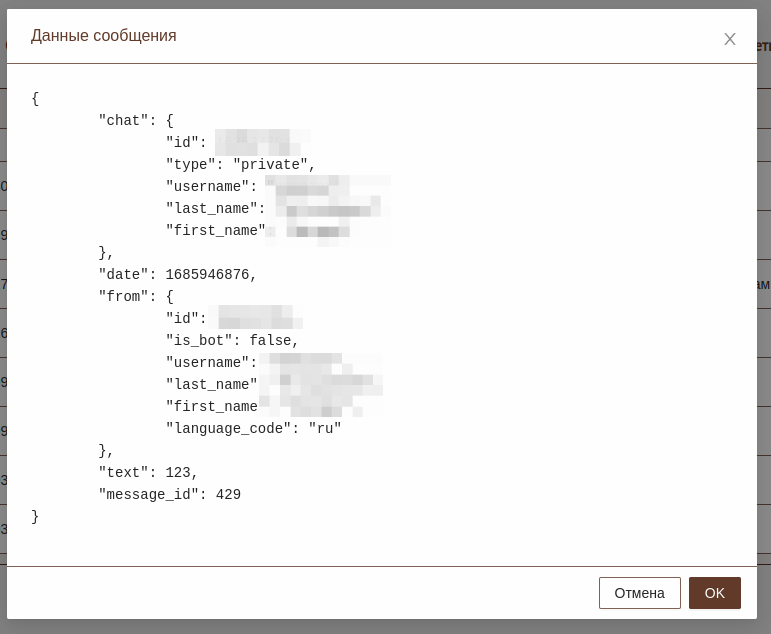Click the blurred id value inside from object

coord(258,319)
